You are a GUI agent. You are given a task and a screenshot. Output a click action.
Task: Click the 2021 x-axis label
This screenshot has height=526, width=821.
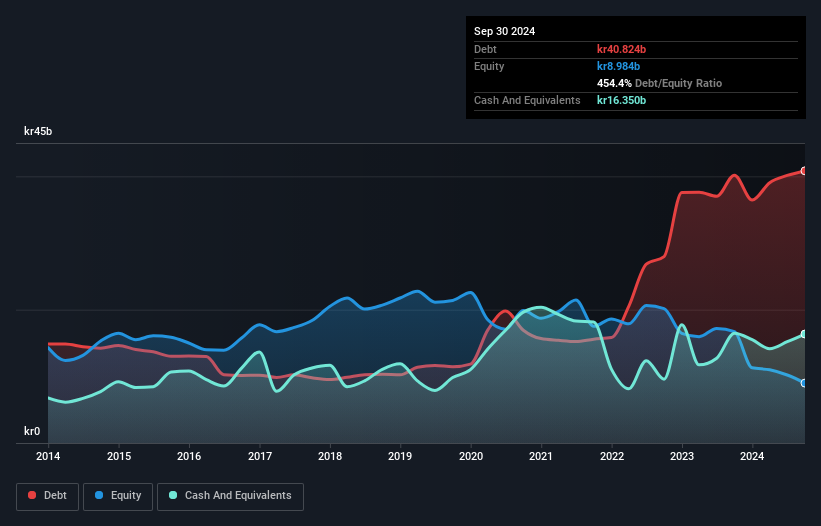tap(541, 456)
